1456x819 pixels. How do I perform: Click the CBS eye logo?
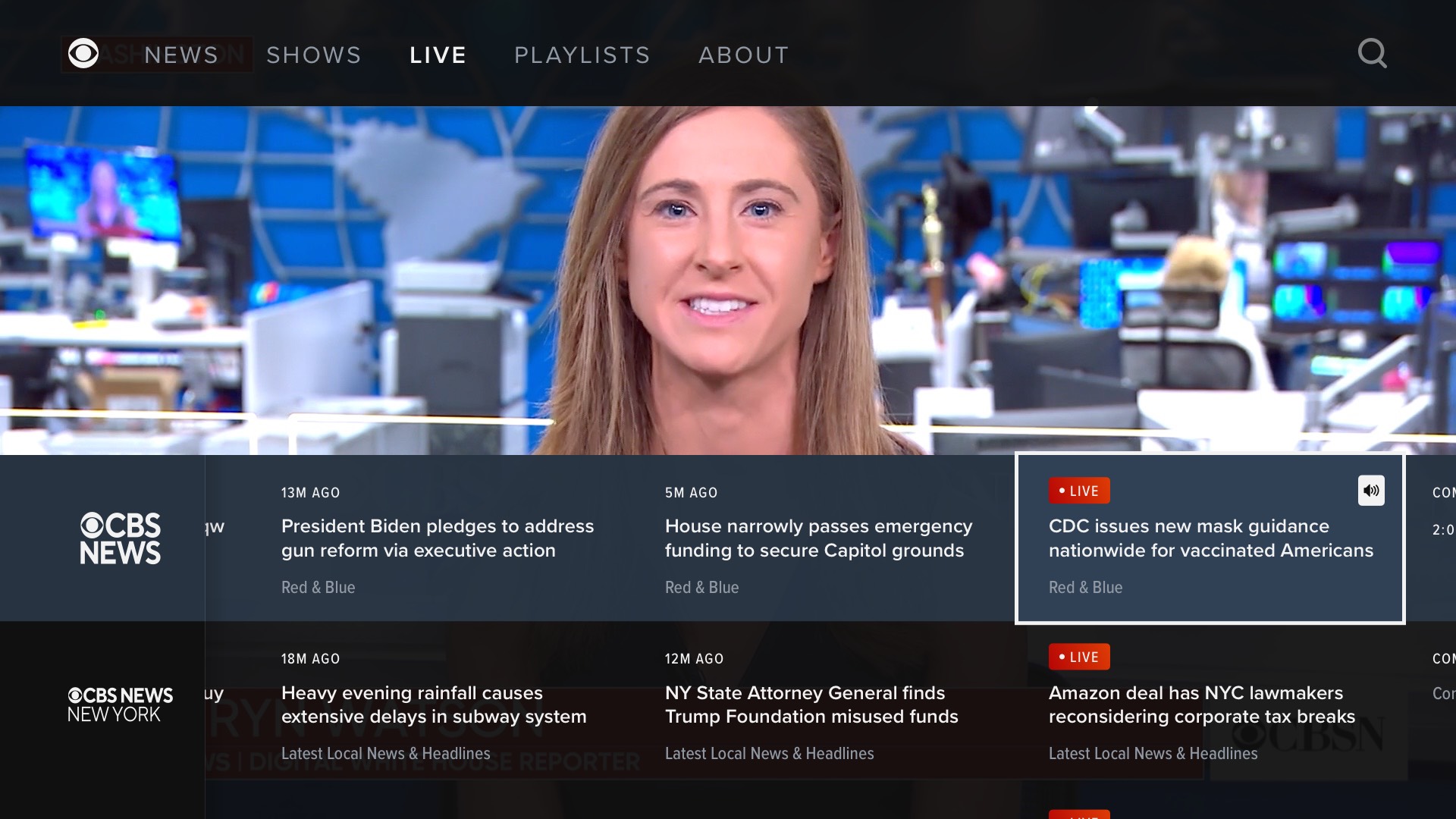[x=83, y=54]
